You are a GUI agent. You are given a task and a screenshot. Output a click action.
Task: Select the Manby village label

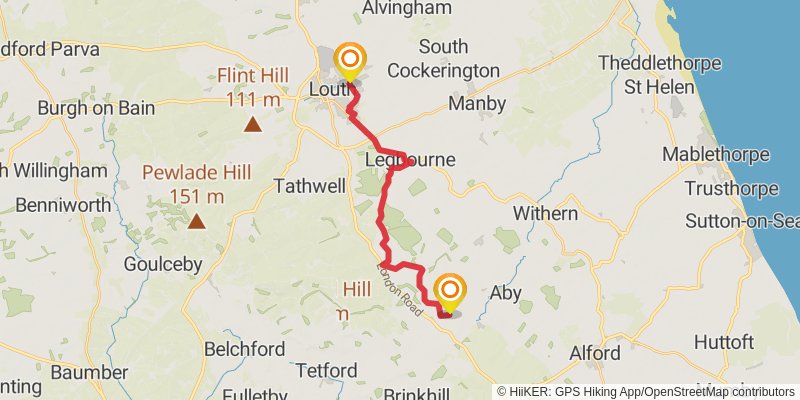coord(477,104)
